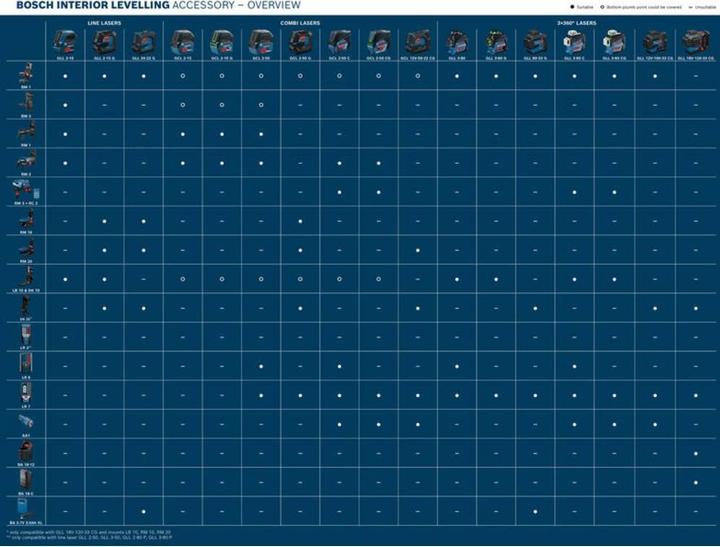Click the BA 18-C dot under GLL 18V-120-33 CG
This screenshot has height=547, width=720.
coord(696,483)
